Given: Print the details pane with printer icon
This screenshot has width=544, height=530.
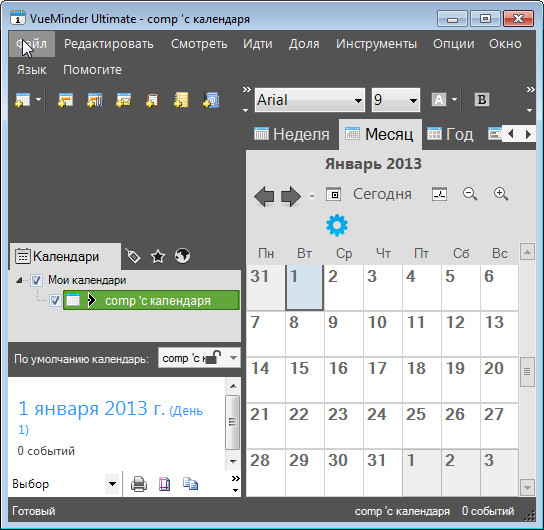Looking at the screenshot, I should coord(139,484).
